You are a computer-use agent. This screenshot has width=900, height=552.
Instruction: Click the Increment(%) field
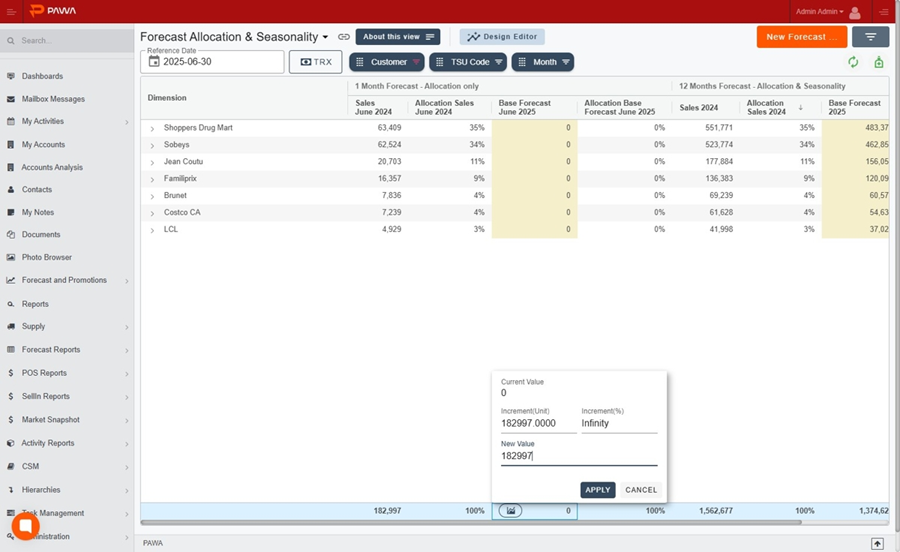coord(619,423)
